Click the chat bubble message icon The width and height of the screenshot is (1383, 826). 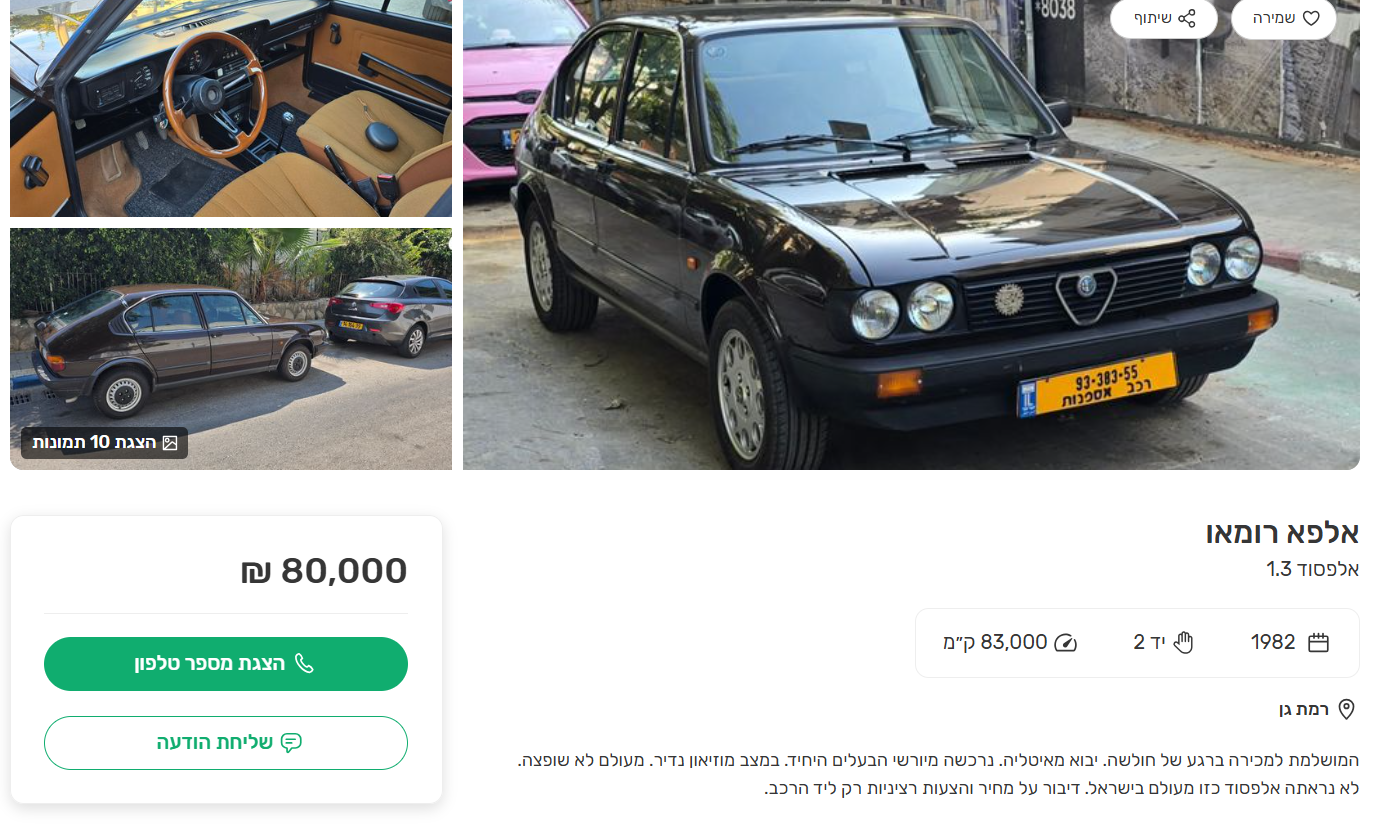291,743
